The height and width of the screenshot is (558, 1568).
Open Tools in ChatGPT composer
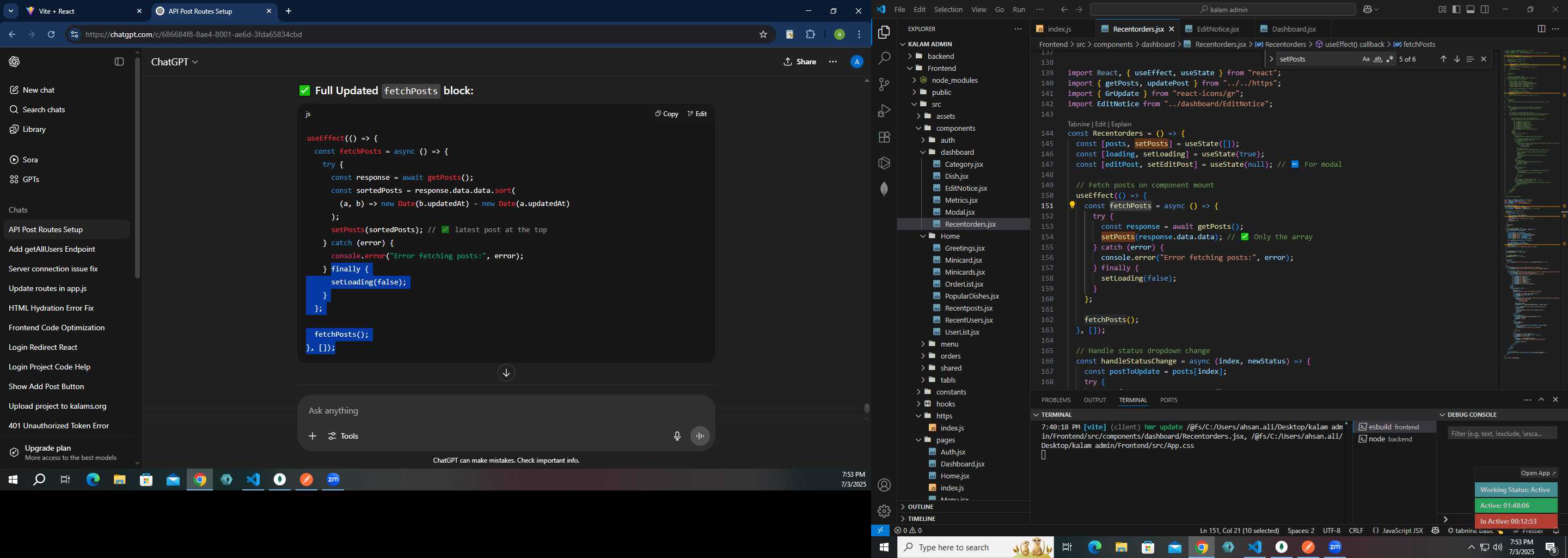(x=344, y=436)
